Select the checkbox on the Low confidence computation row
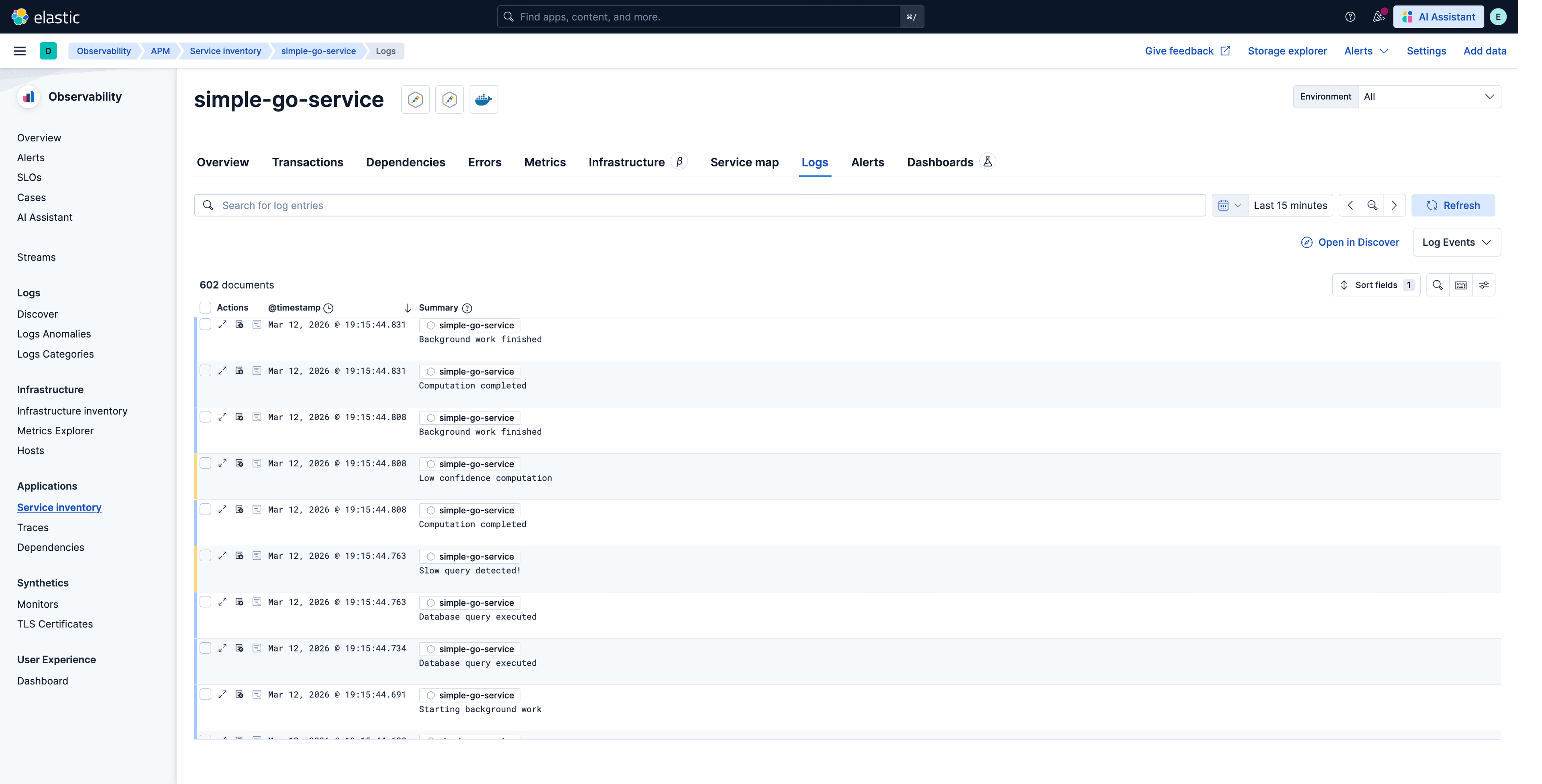1542x784 pixels. [x=205, y=462]
